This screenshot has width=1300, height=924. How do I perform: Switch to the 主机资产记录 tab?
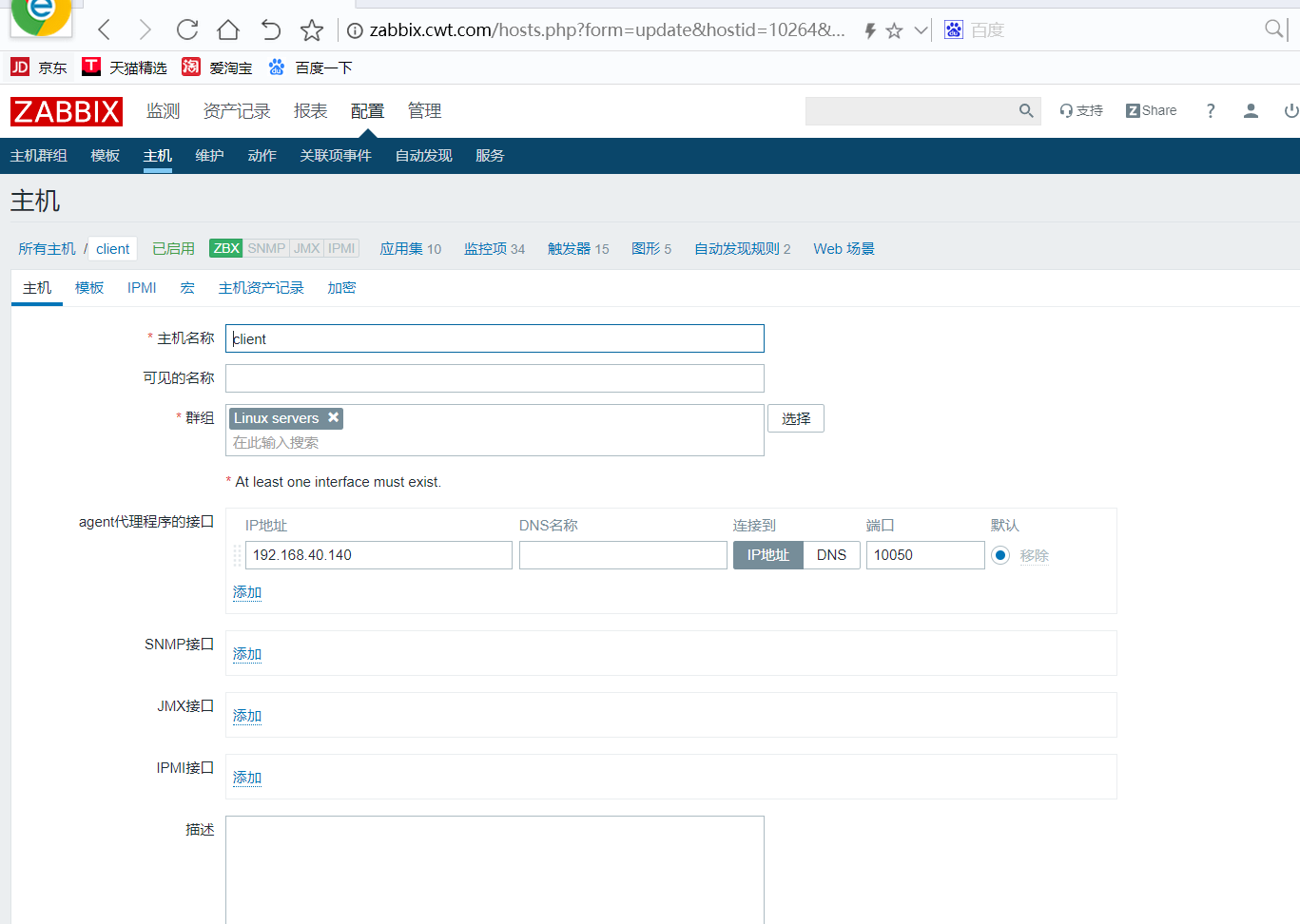point(262,288)
